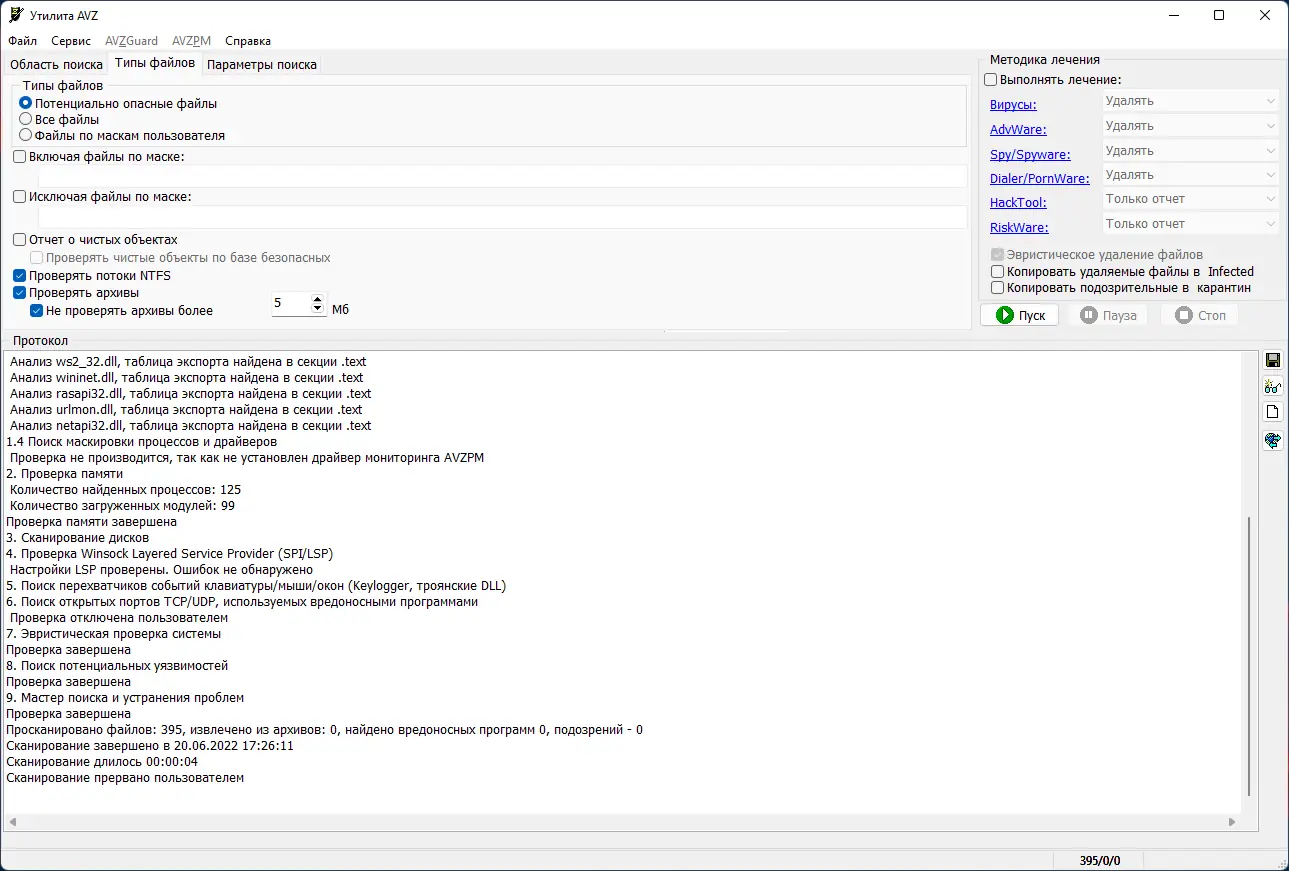Click log line 'Анализ ws2_32.dll'
The width and height of the screenshot is (1289, 871).
tap(189, 362)
